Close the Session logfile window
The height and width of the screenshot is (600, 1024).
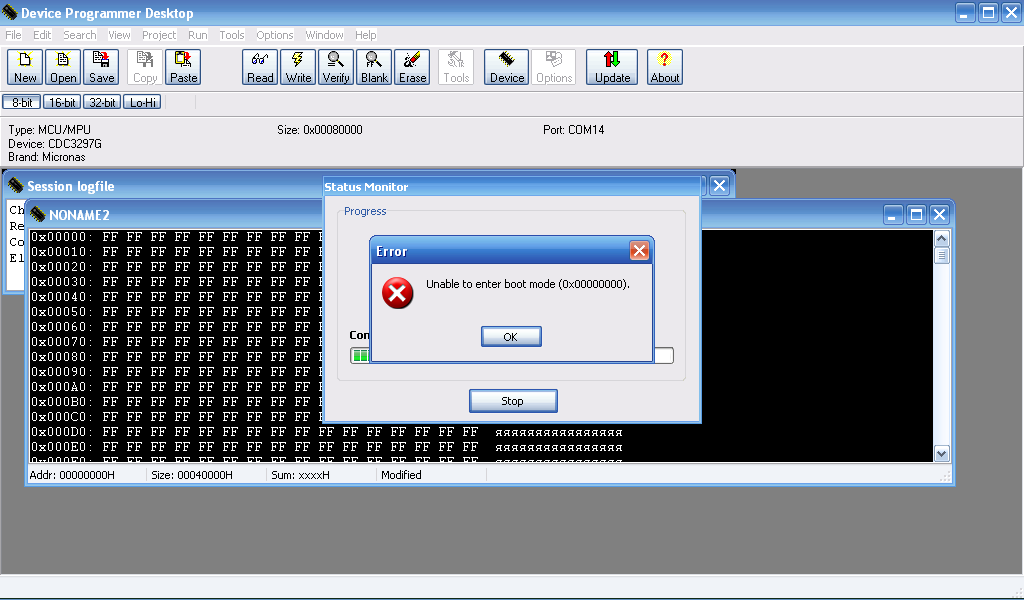coord(719,186)
